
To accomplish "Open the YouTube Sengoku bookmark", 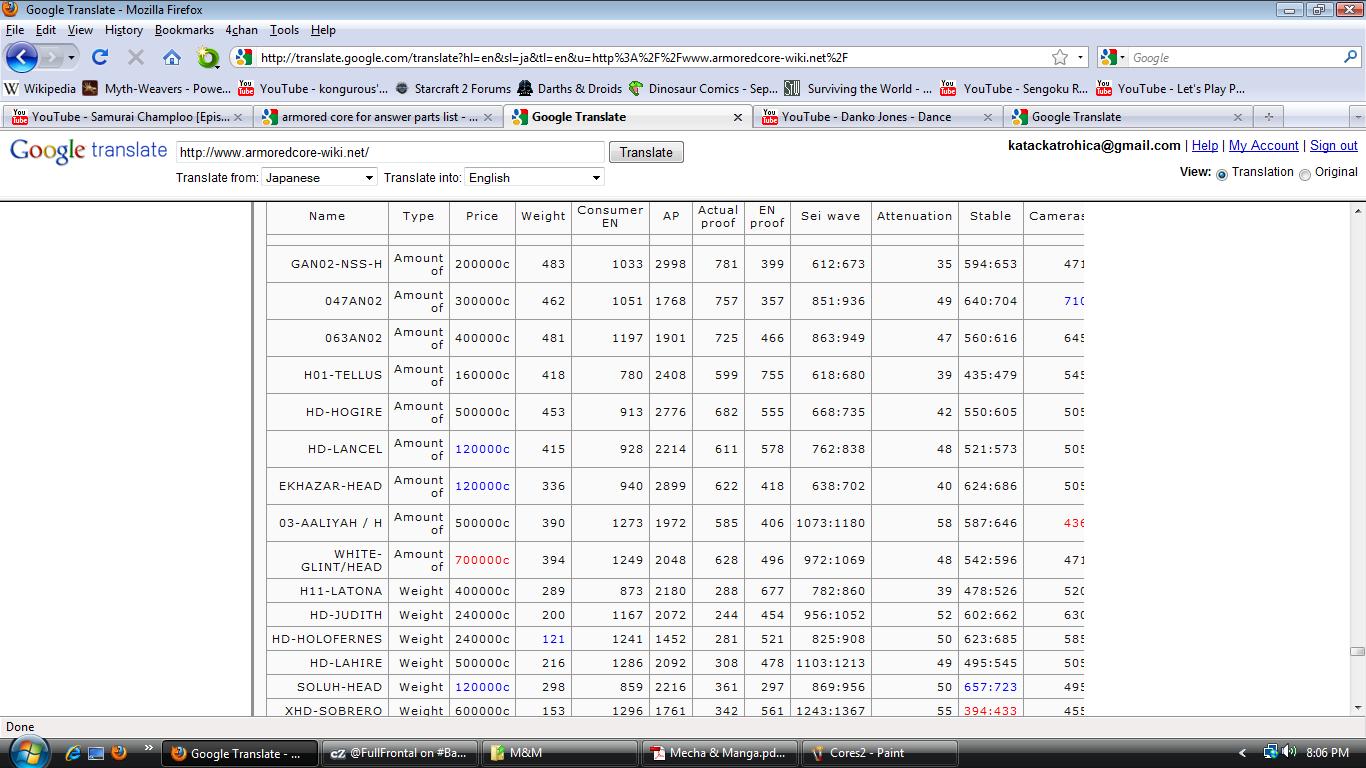I will (x=1015, y=88).
